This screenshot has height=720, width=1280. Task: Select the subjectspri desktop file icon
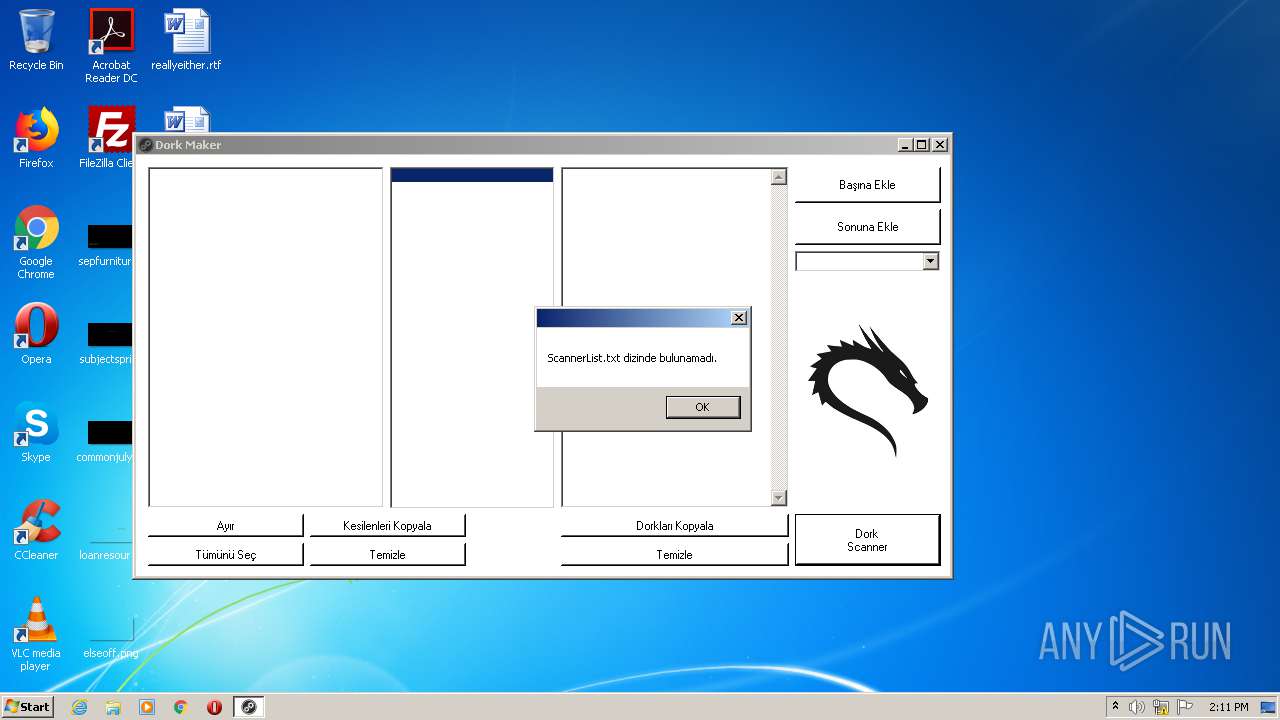tap(110, 344)
